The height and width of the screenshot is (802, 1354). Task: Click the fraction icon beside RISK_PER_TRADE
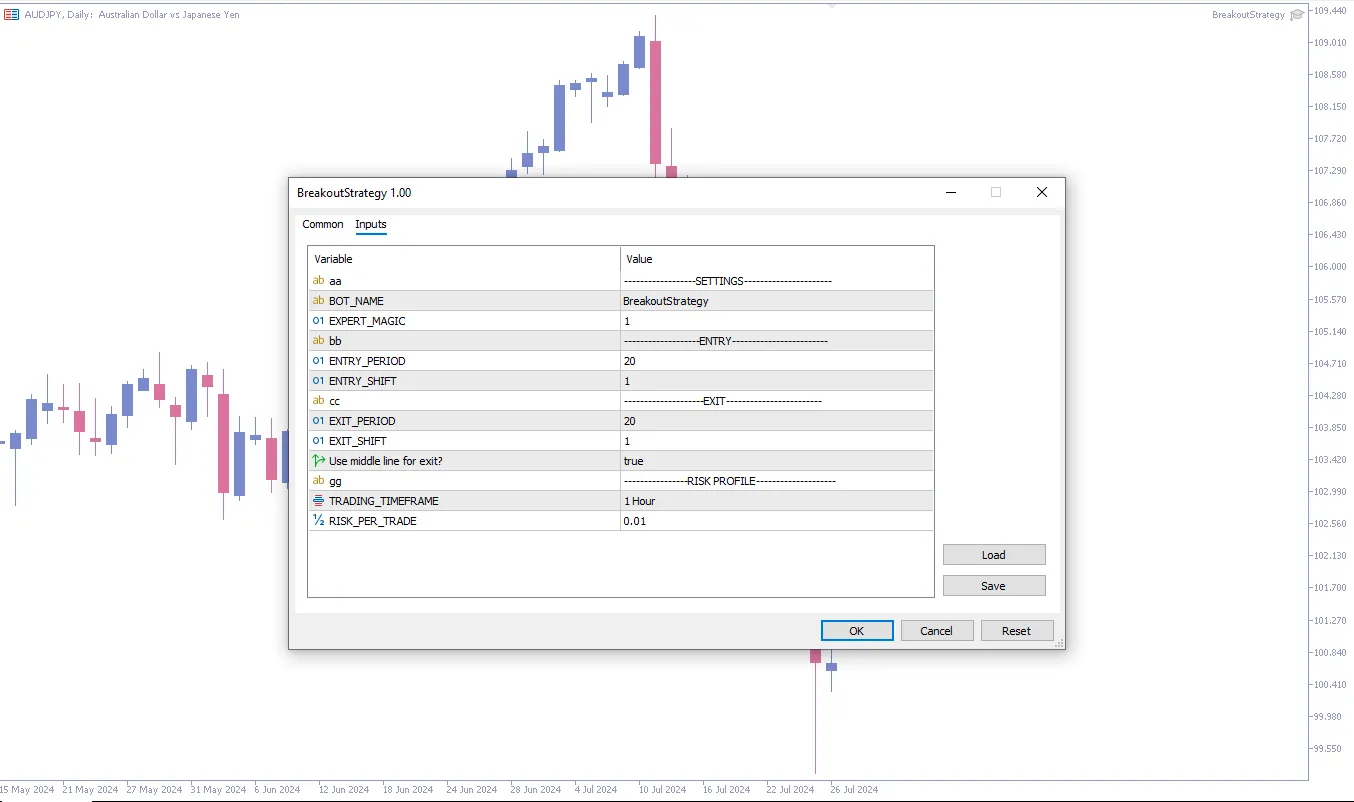coord(318,521)
